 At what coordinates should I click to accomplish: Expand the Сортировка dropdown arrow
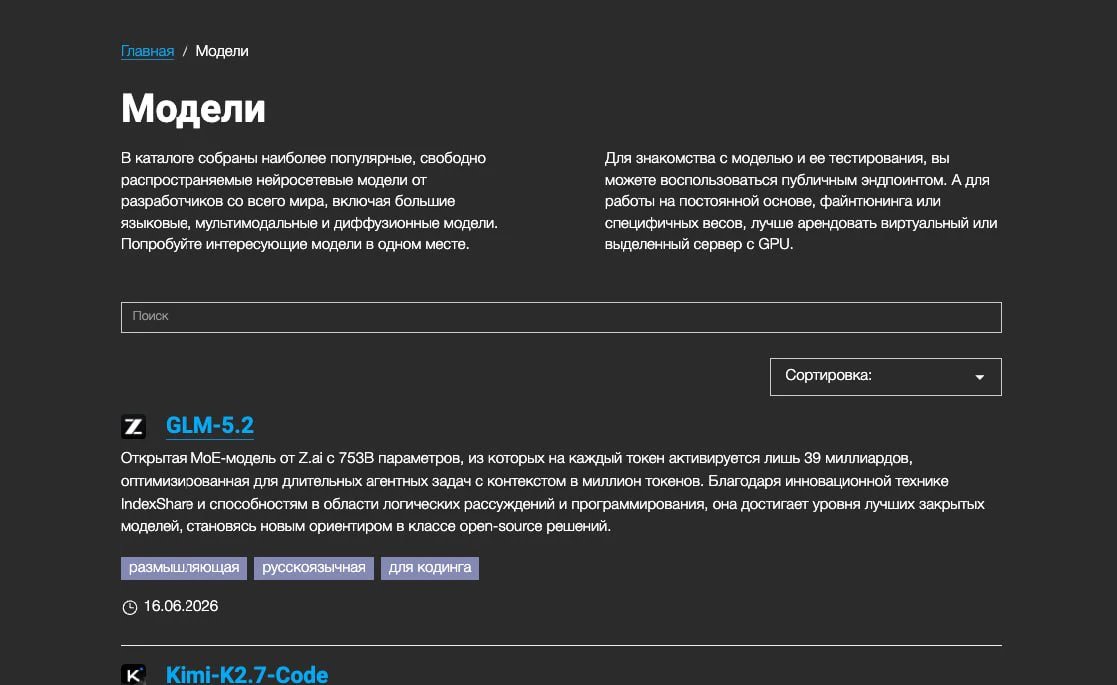(x=980, y=377)
